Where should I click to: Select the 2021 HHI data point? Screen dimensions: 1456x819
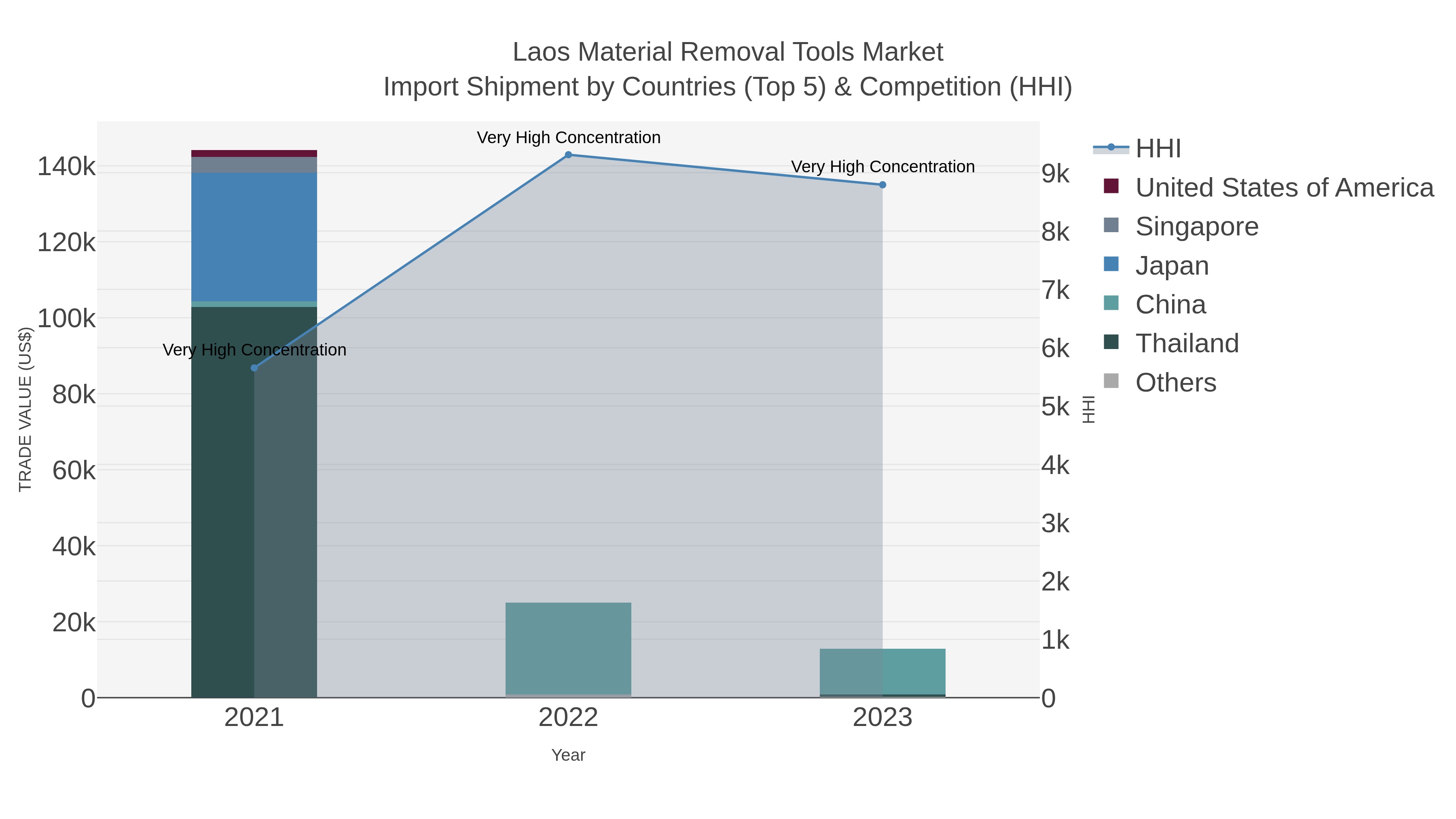pos(254,368)
